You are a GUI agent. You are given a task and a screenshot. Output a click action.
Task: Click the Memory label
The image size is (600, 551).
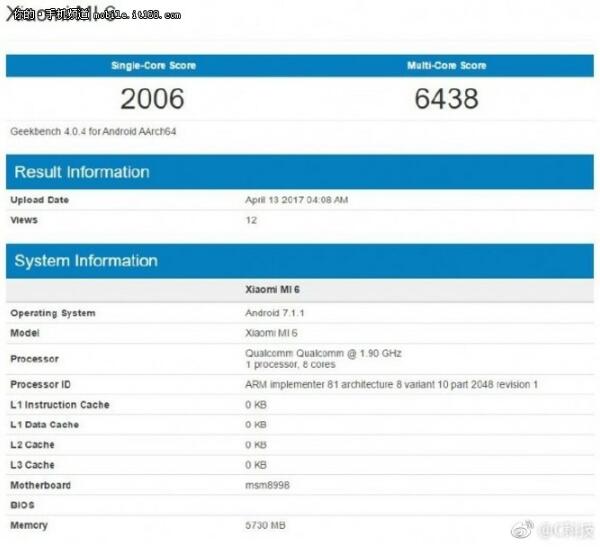click(29, 526)
